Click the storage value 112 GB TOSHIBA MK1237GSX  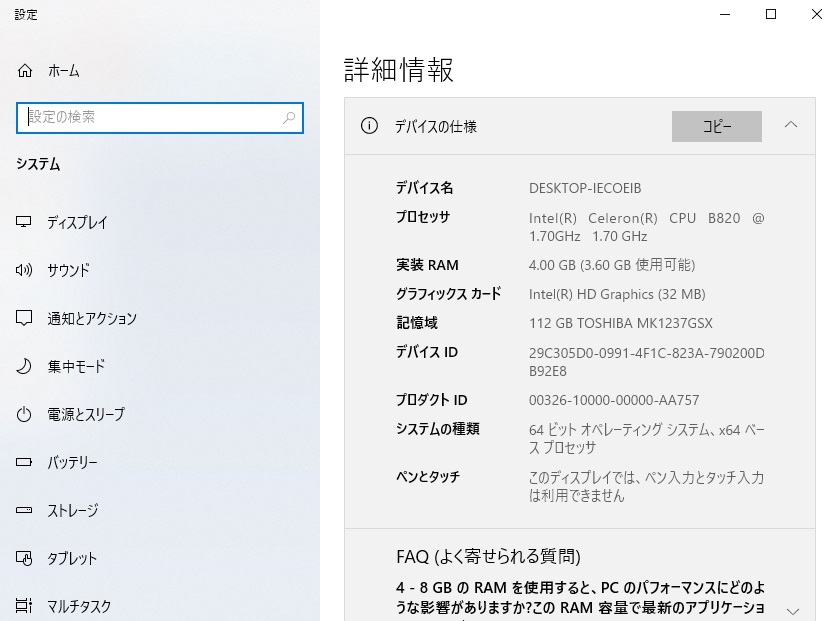coord(620,323)
